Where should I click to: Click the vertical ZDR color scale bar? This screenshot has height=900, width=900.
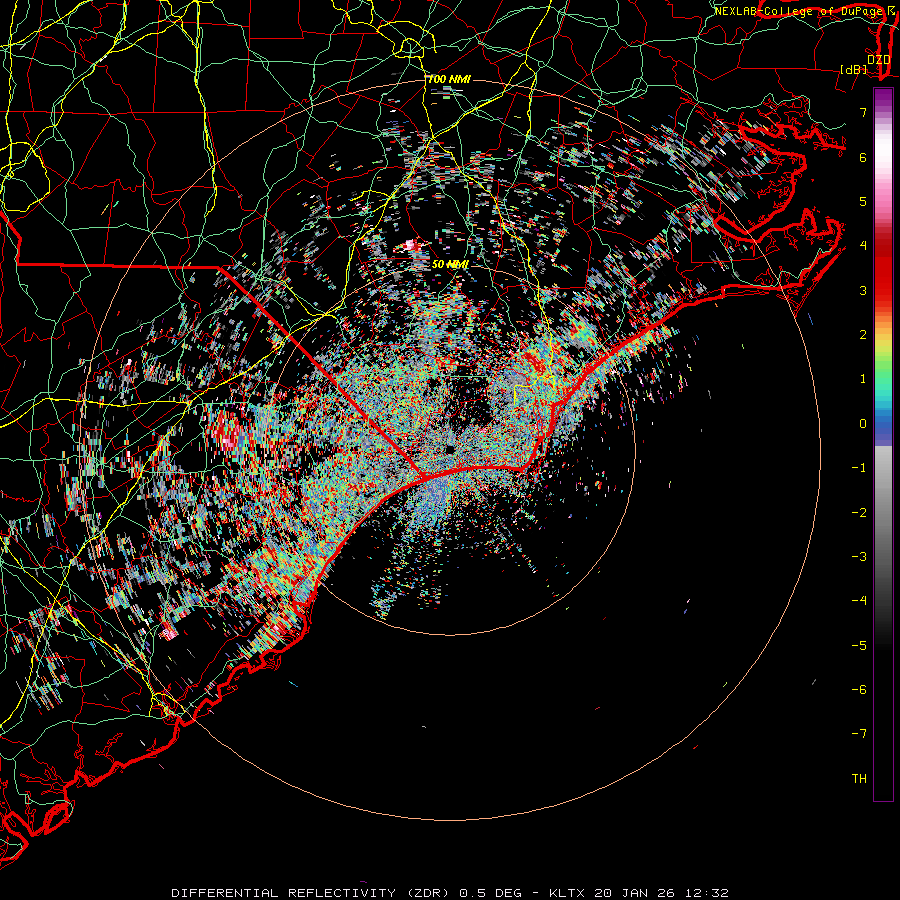(x=883, y=444)
